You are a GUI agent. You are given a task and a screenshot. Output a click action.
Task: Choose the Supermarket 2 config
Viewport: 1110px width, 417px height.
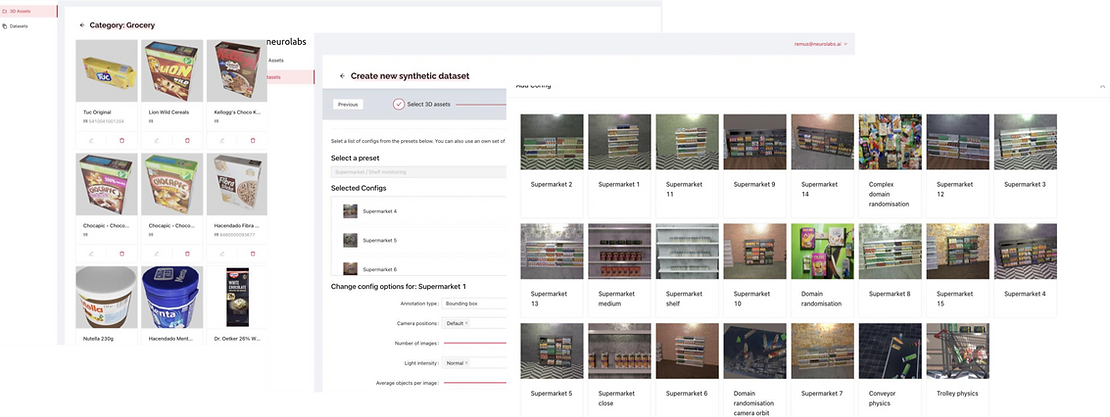[551, 165]
